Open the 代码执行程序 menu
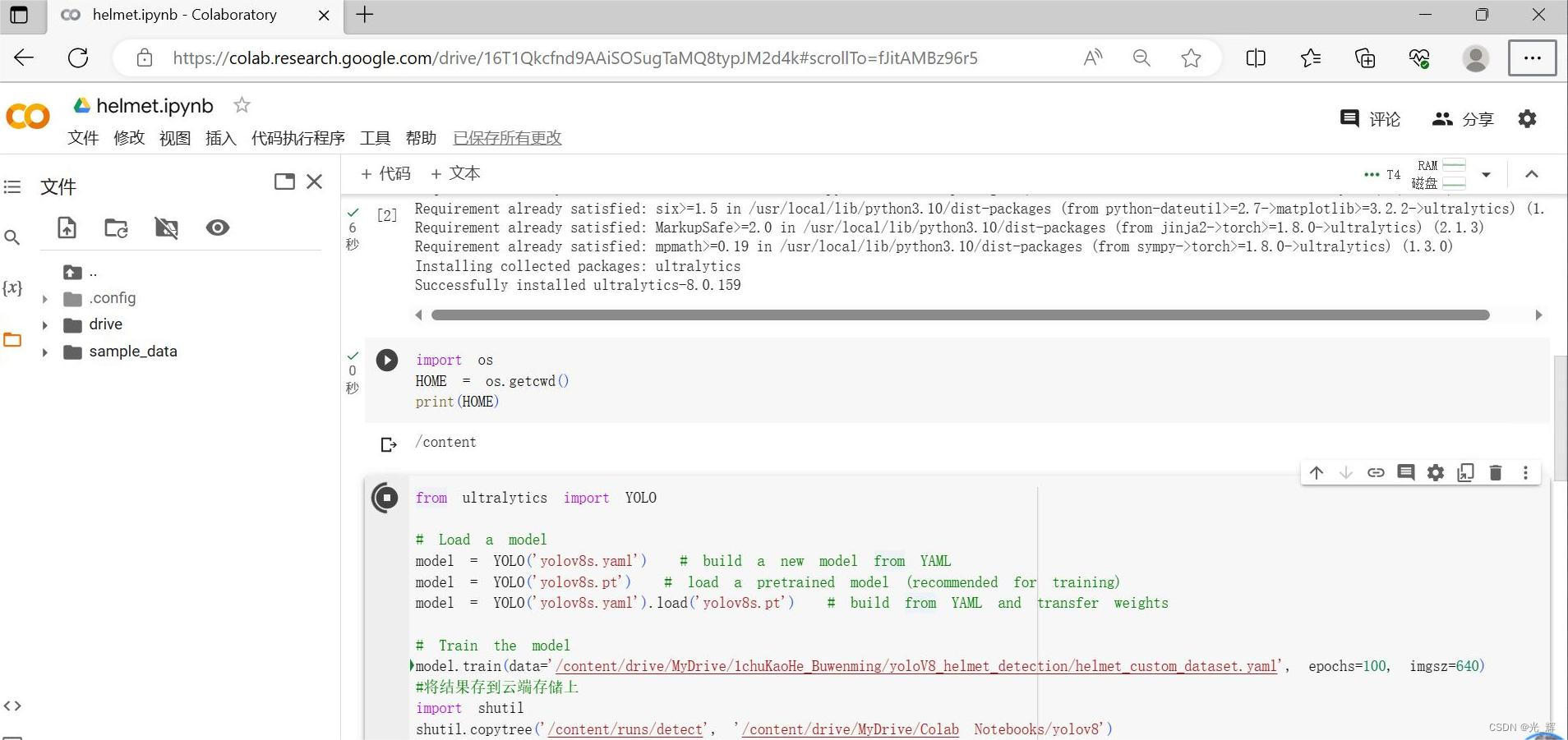The image size is (1568, 740). [298, 138]
